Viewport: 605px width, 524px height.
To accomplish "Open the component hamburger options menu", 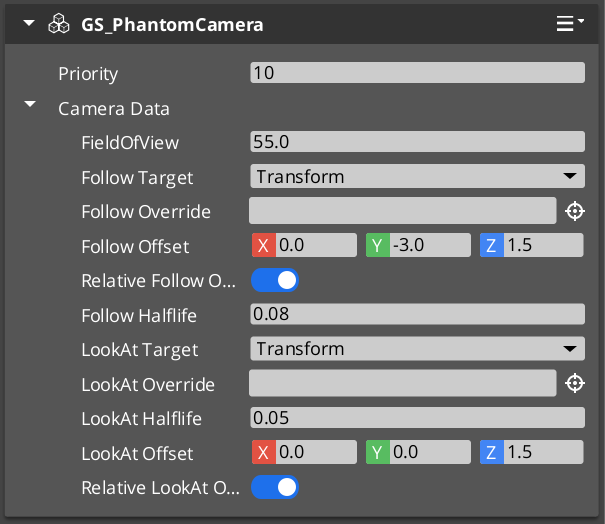I will [x=569, y=24].
